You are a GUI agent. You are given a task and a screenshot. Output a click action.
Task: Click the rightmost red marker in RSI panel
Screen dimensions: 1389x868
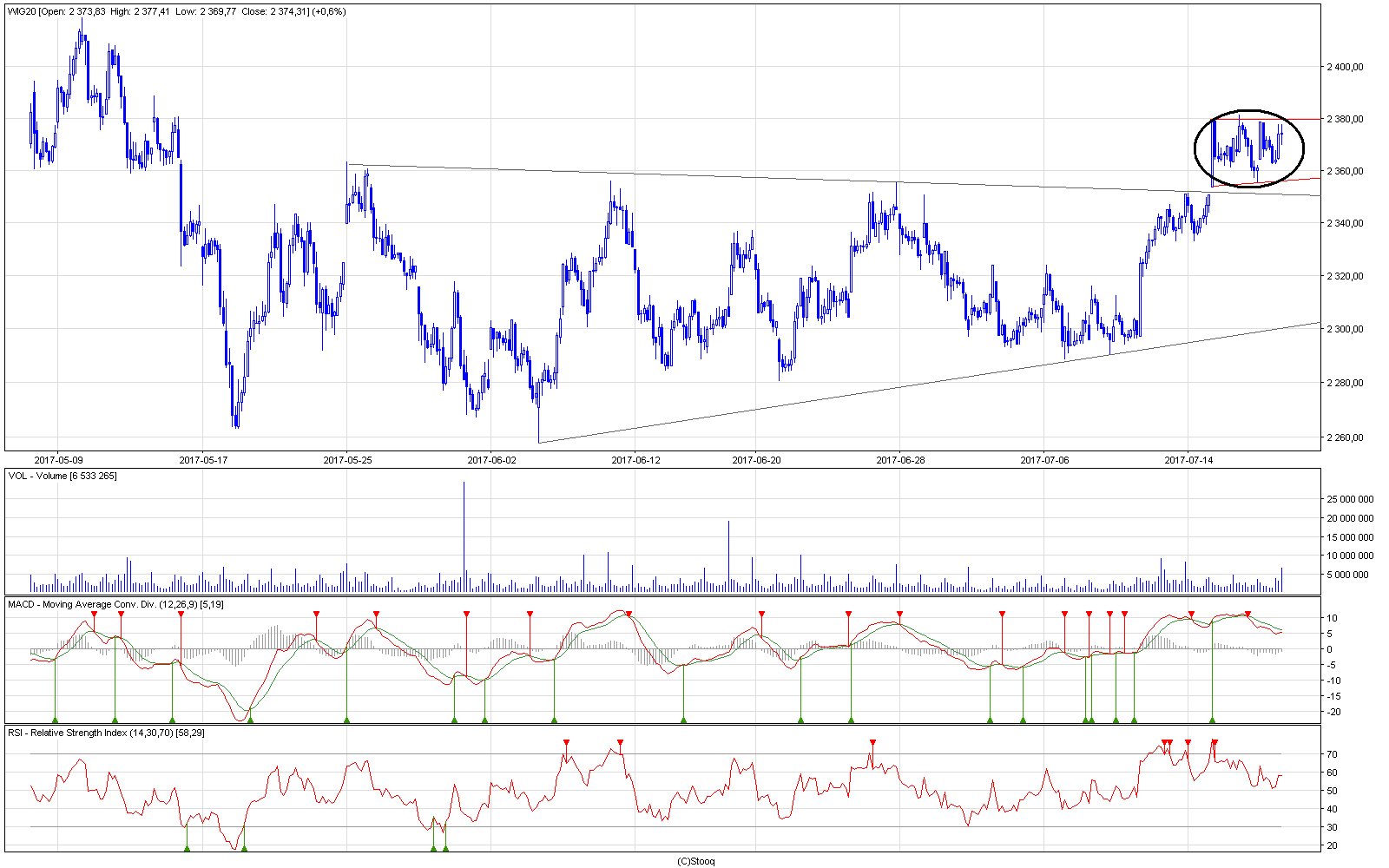(1215, 742)
